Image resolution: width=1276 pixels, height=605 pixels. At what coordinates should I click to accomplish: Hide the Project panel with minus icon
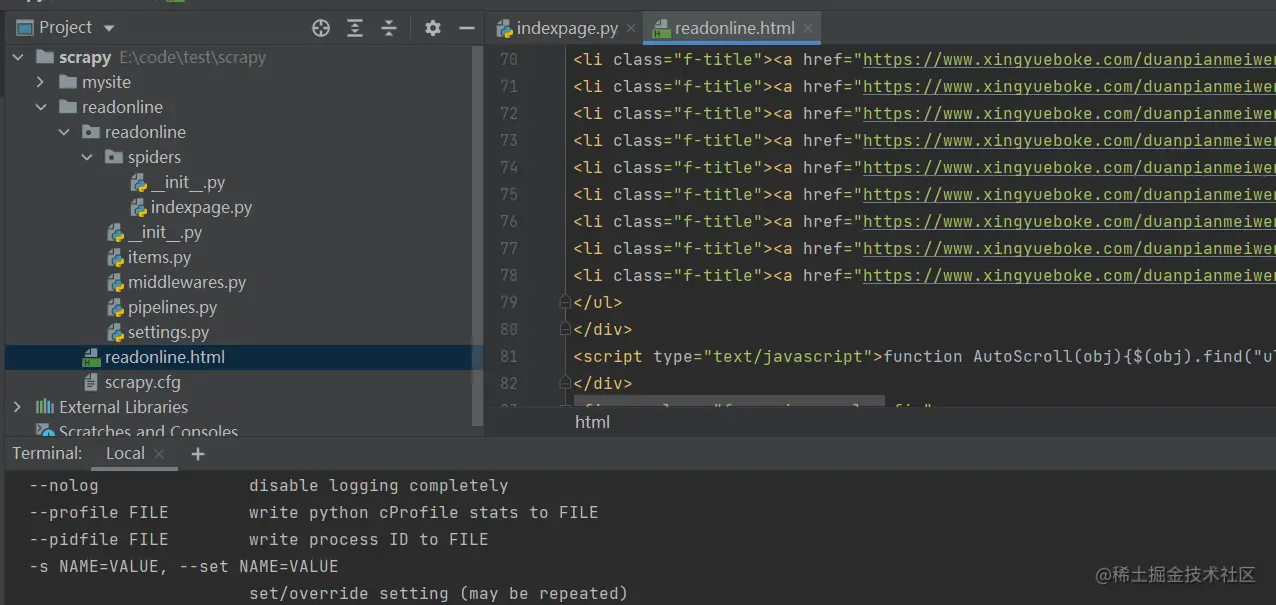[x=466, y=28]
